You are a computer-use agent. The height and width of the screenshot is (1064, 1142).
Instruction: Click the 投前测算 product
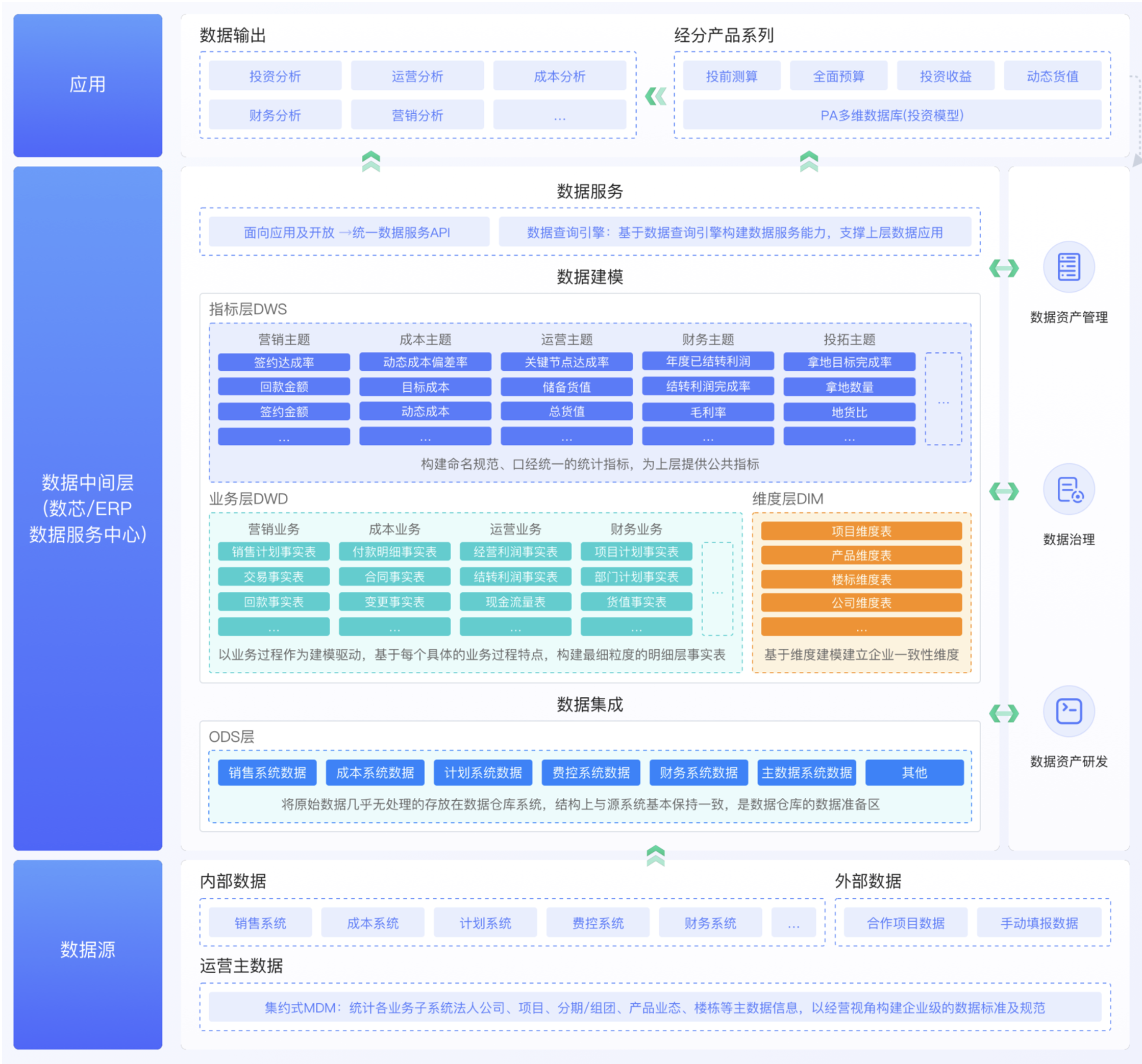click(732, 76)
